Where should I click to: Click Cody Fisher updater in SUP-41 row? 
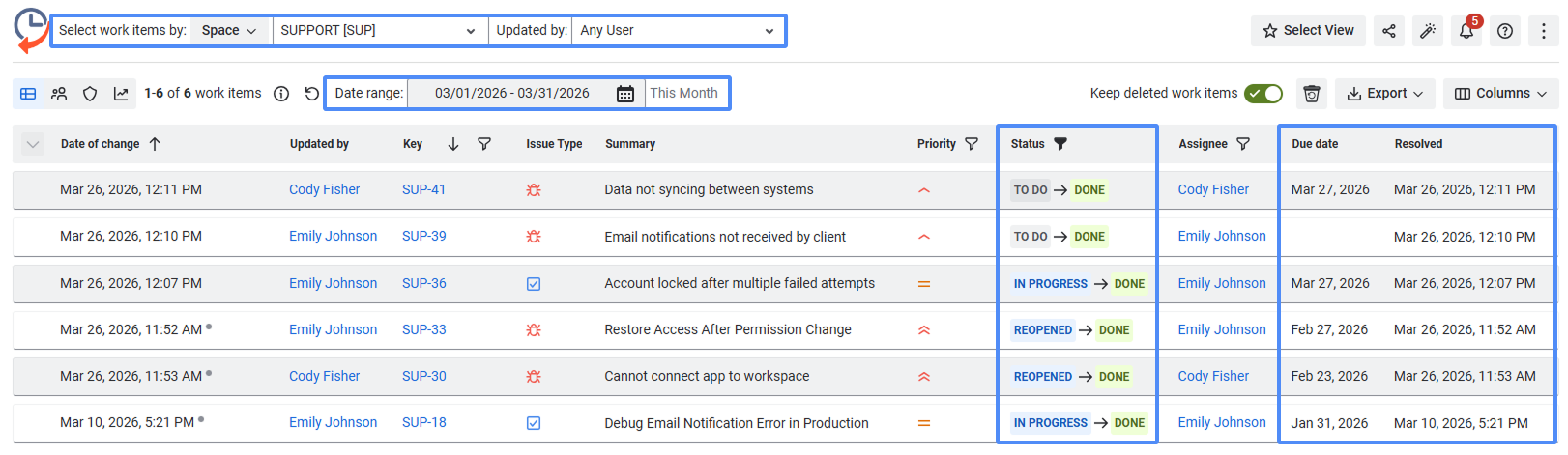[x=324, y=190]
